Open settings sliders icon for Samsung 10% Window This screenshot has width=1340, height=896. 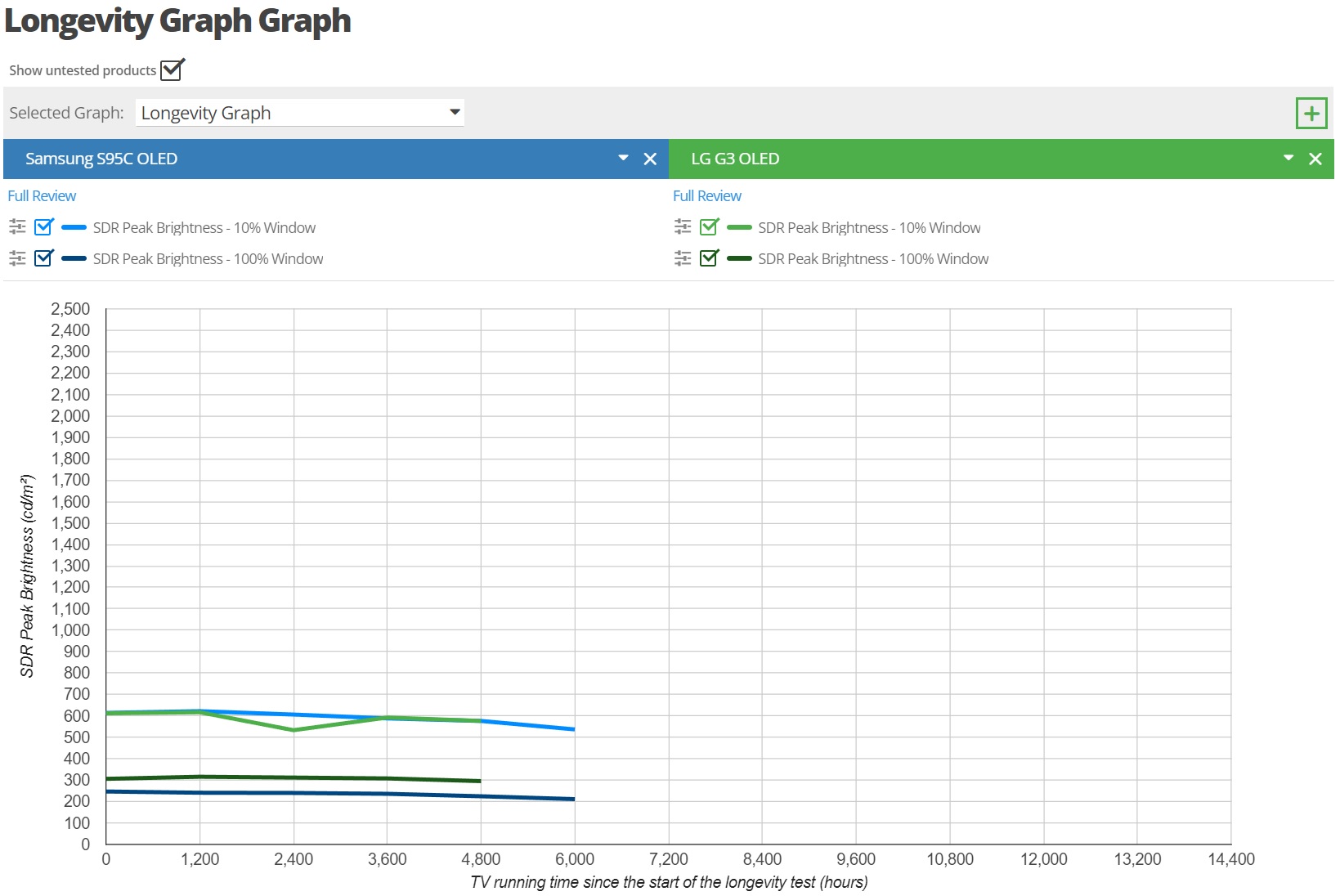[17, 226]
